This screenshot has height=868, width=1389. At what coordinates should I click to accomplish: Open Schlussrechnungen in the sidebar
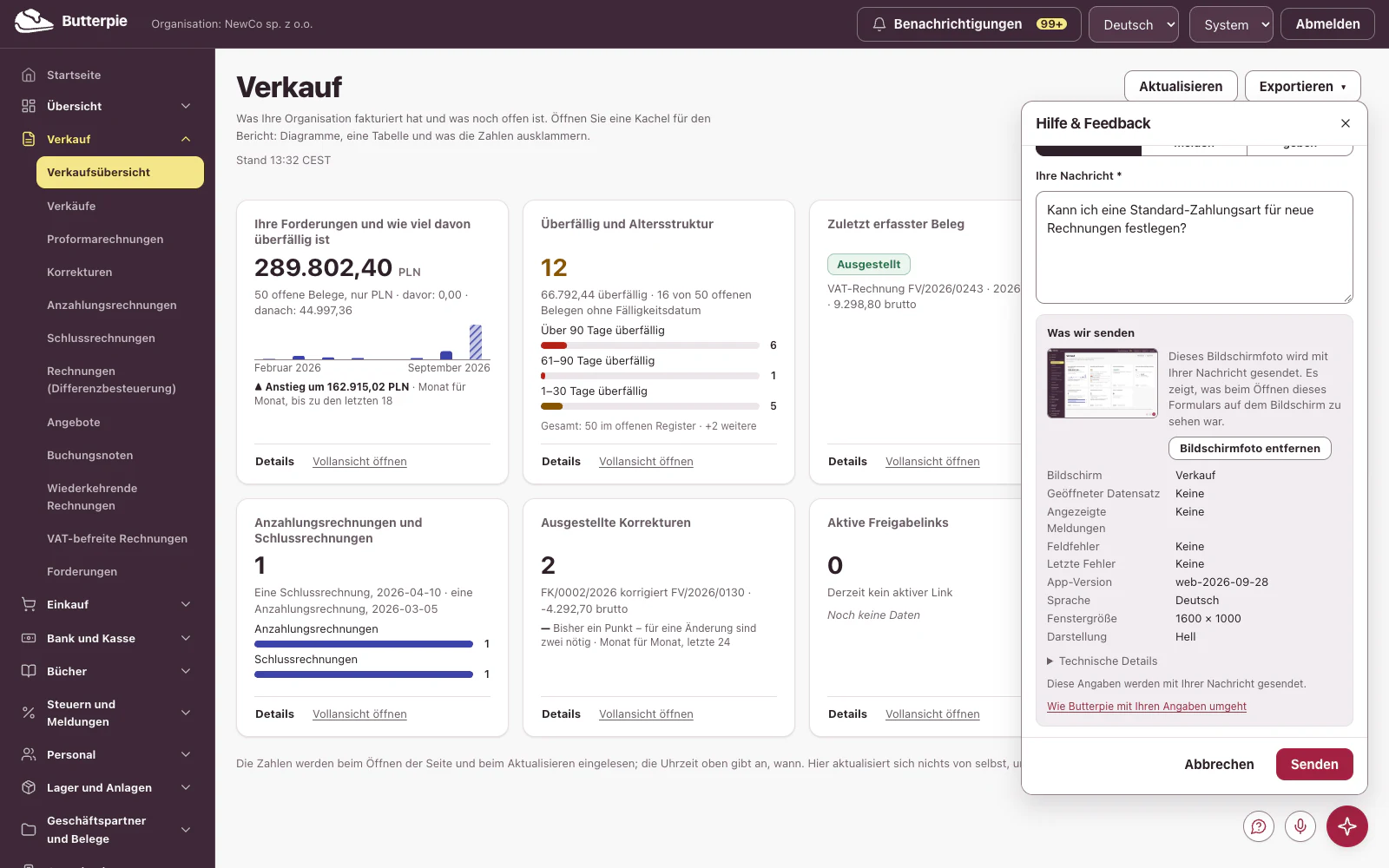tap(120, 338)
